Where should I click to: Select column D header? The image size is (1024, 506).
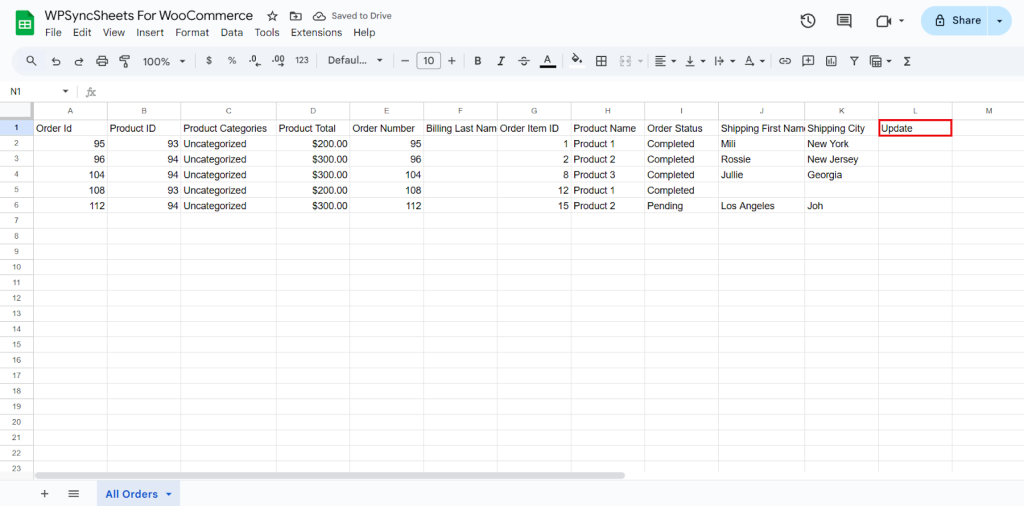coord(313,111)
